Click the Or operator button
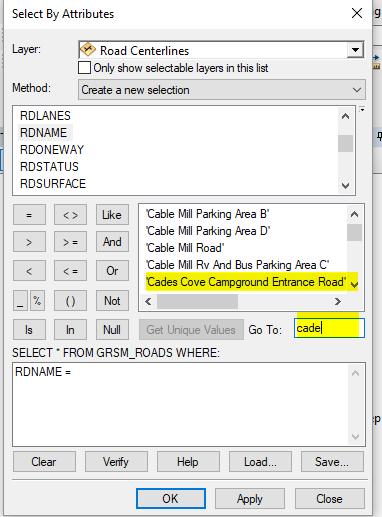 pyautogui.click(x=112, y=271)
